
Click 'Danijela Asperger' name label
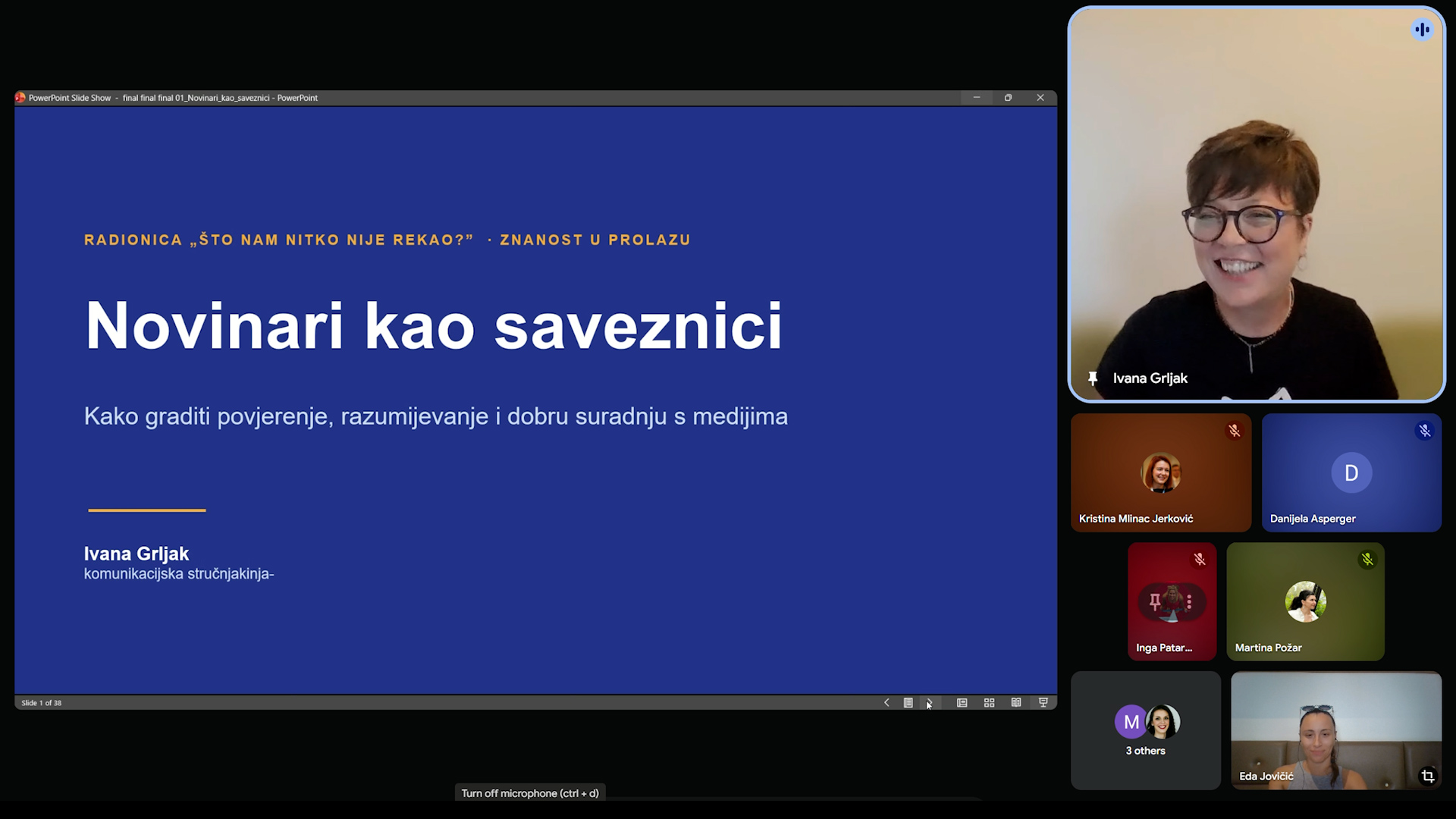click(1313, 519)
